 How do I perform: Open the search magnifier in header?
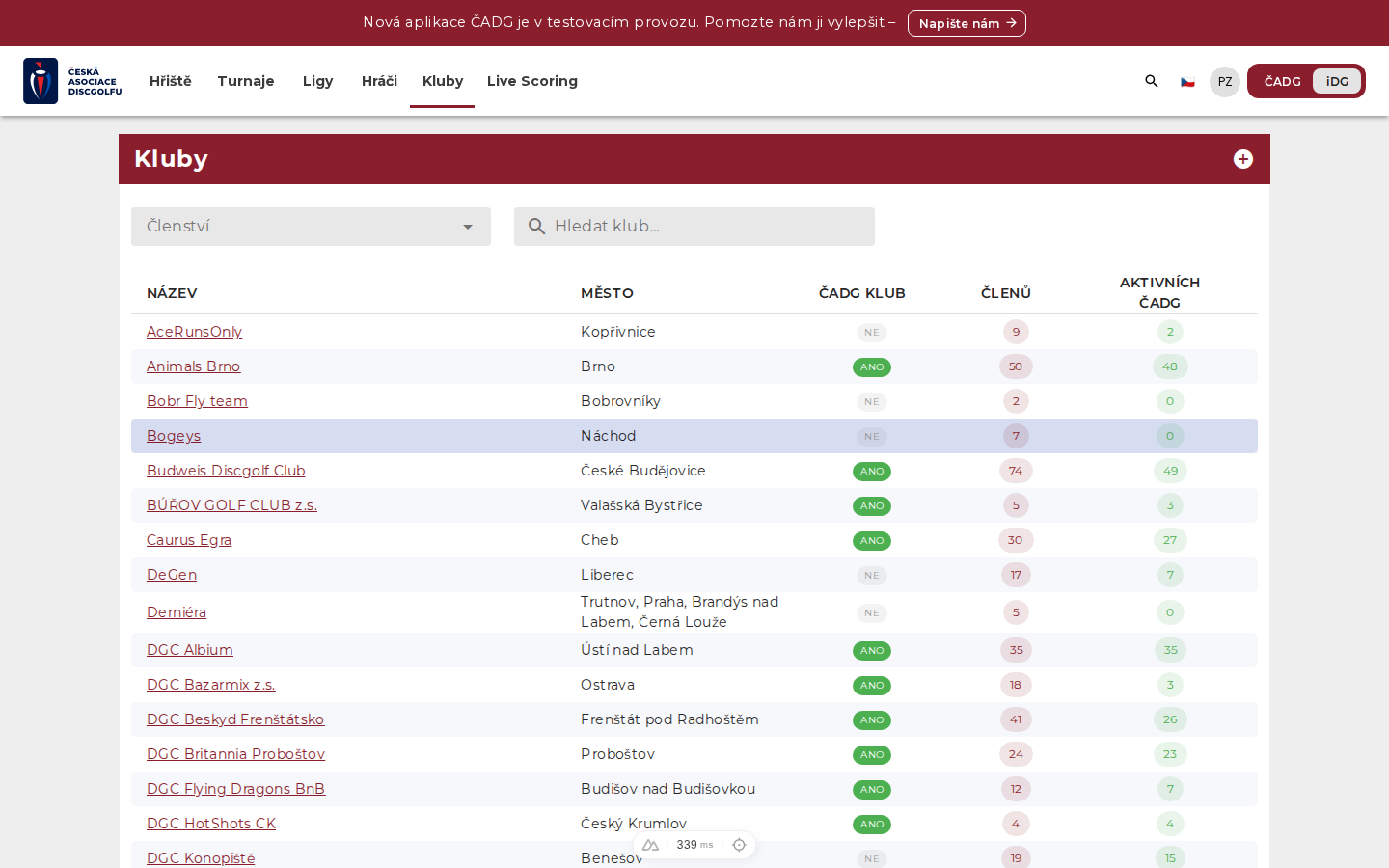tap(1151, 81)
